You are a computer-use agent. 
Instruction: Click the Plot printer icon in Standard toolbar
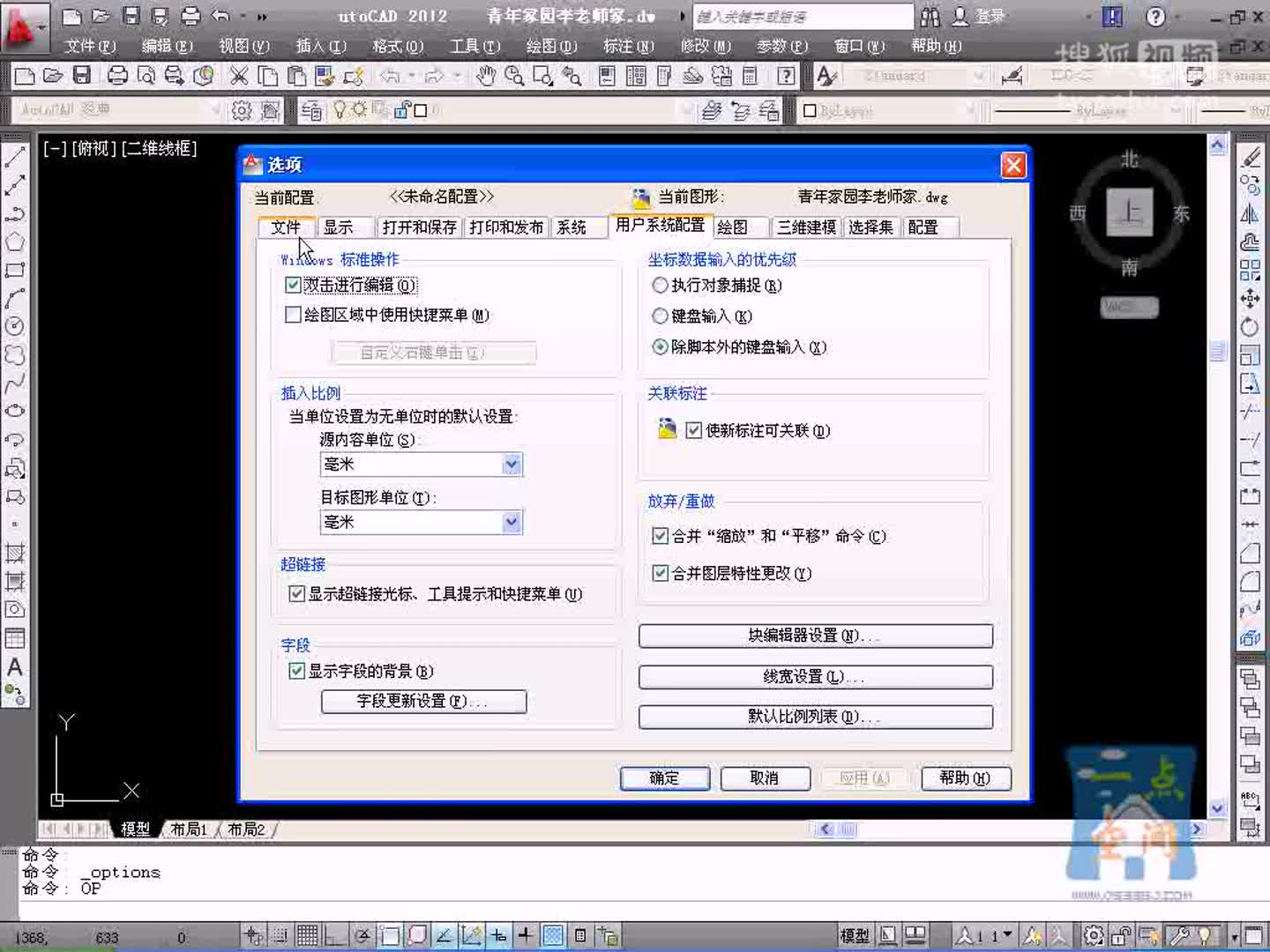tap(117, 76)
